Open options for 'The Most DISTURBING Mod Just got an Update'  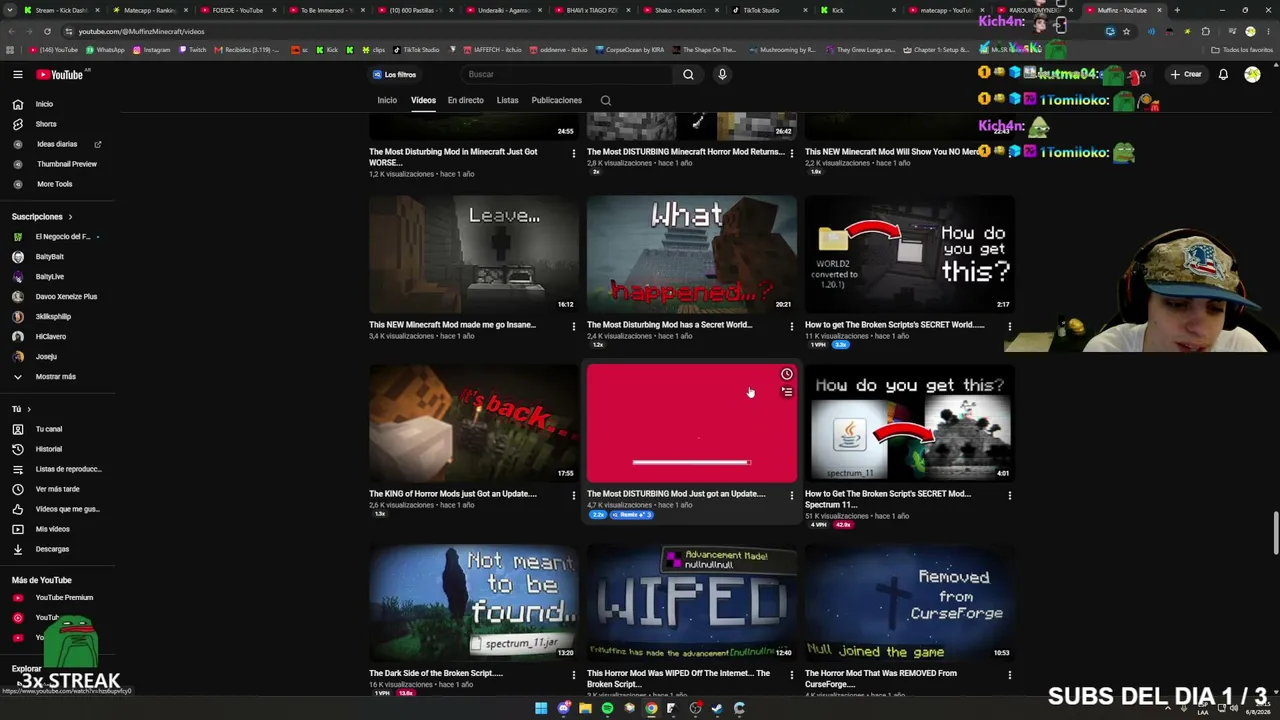tap(791, 495)
